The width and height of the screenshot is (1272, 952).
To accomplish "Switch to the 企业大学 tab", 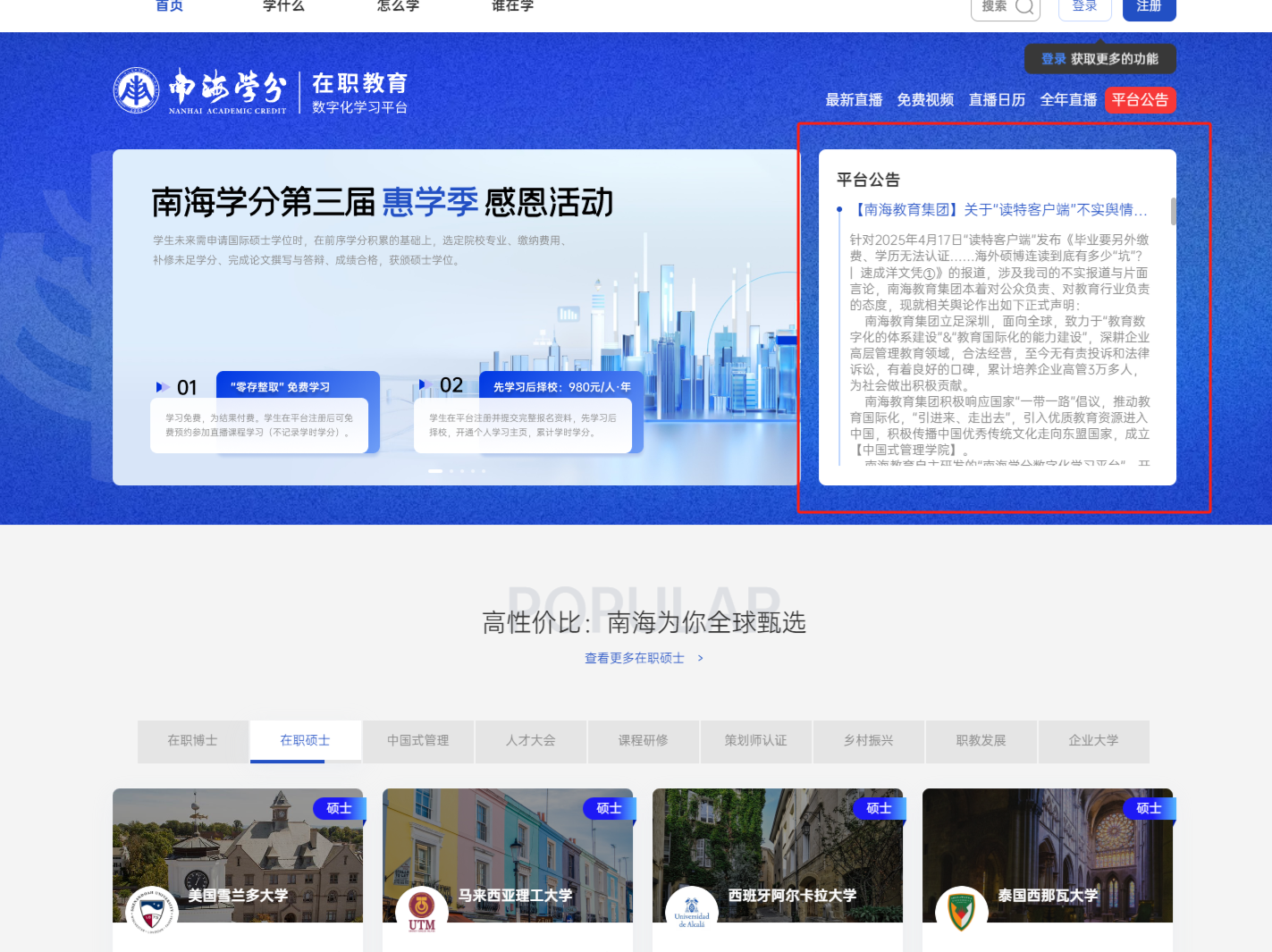I will point(1093,741).
